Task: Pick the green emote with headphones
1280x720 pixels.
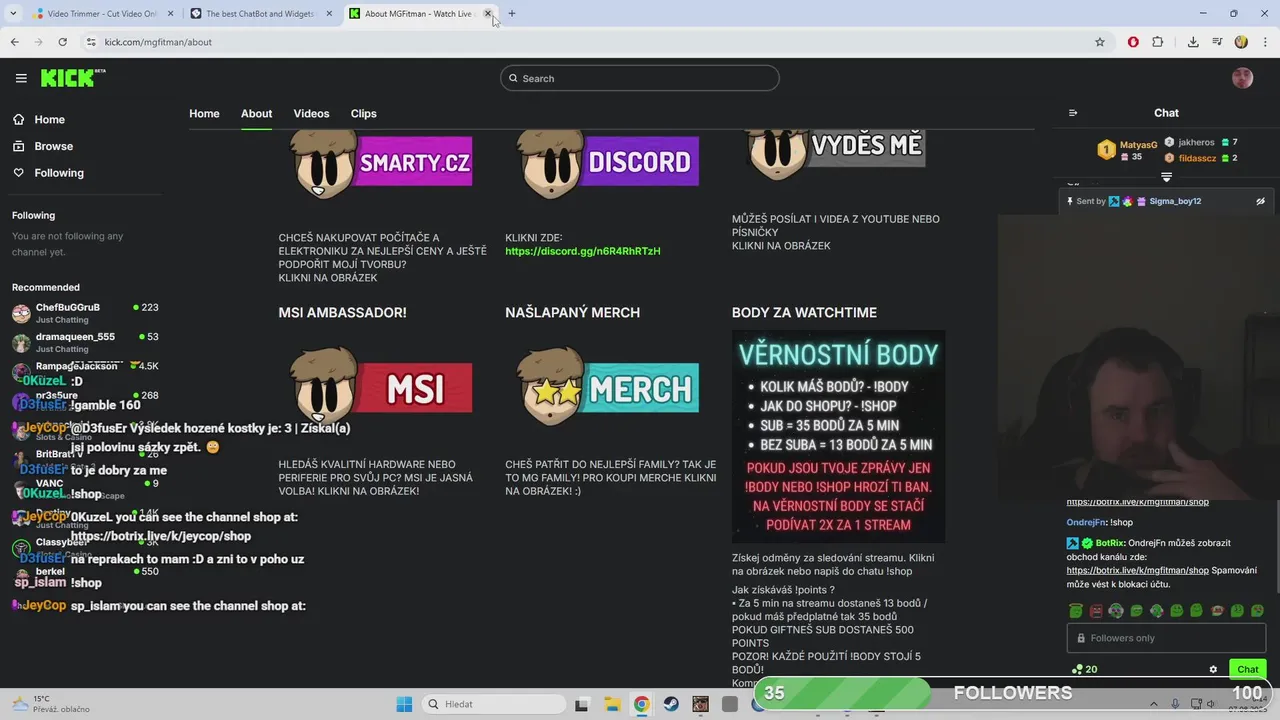Action: pos(1116,610)
